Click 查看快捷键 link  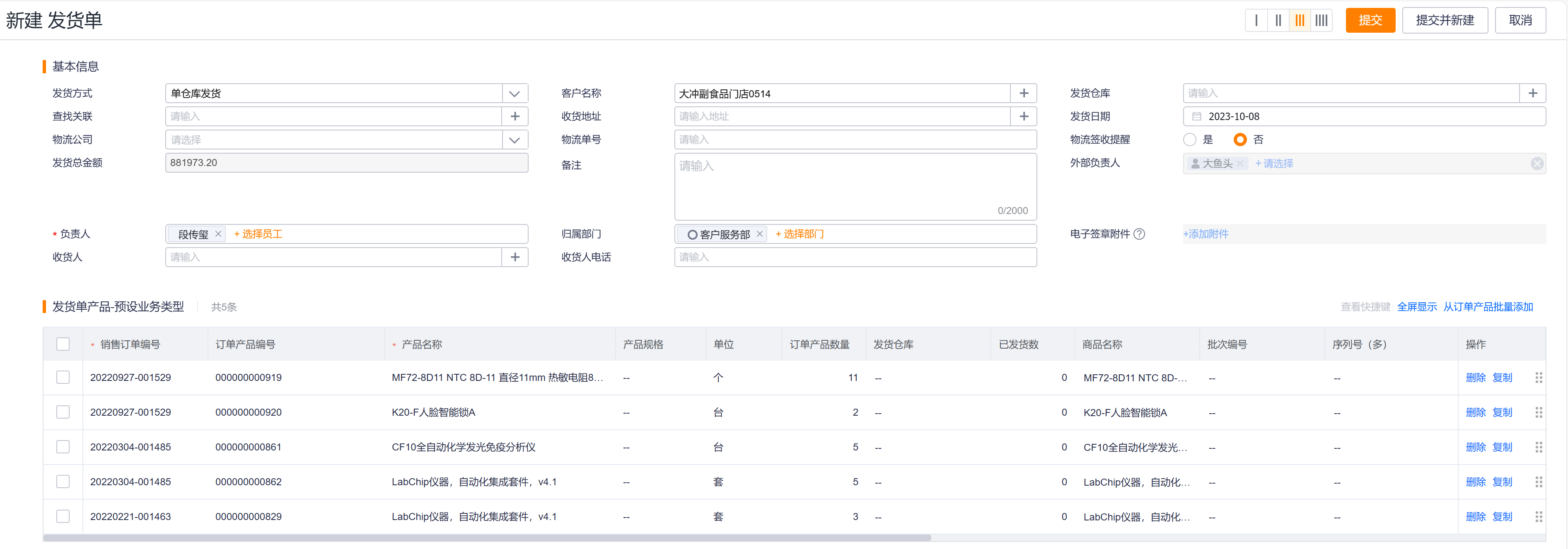(1365, 307)
